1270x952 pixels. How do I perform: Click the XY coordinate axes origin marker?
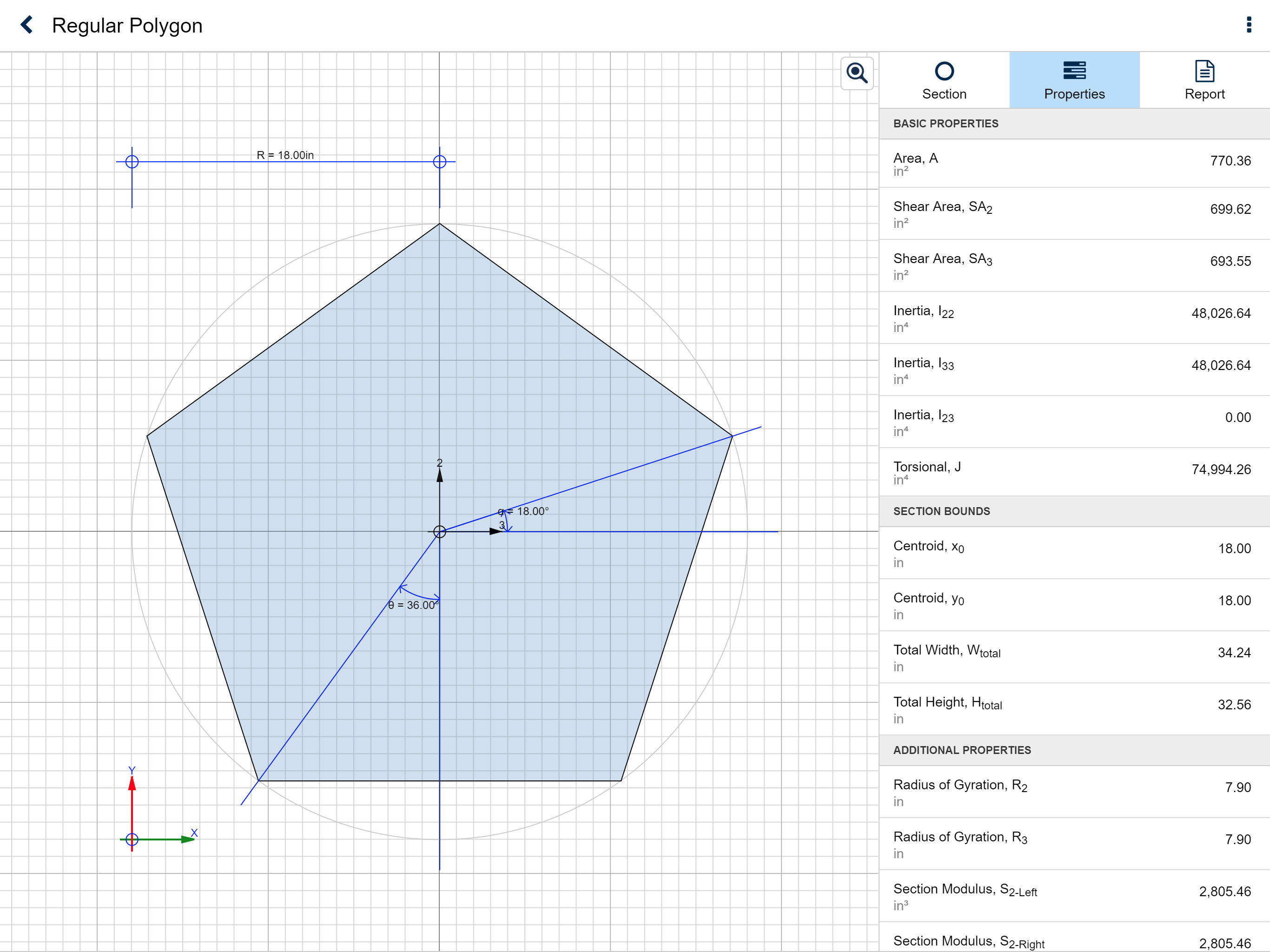tap(132, 840)
